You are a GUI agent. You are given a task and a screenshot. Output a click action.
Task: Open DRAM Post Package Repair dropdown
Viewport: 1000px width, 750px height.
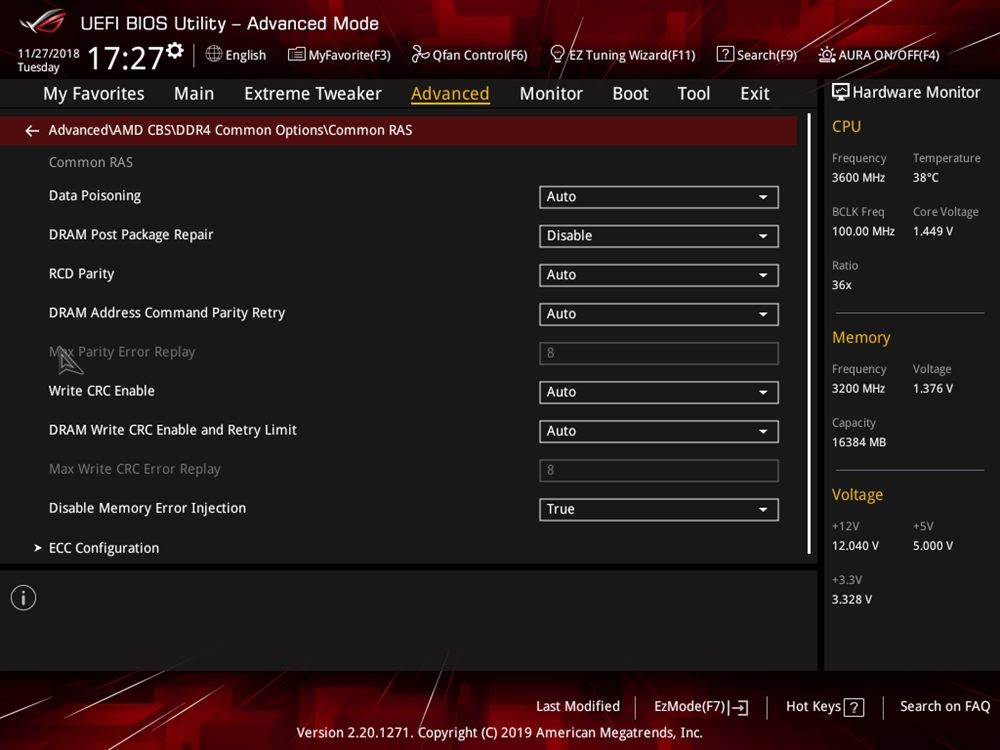[658, 236]
